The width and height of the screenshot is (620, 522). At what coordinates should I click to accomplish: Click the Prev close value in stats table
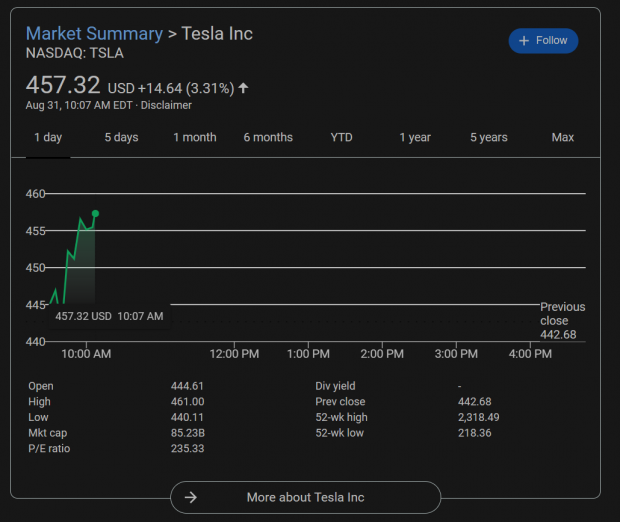[x=474, y=402]
